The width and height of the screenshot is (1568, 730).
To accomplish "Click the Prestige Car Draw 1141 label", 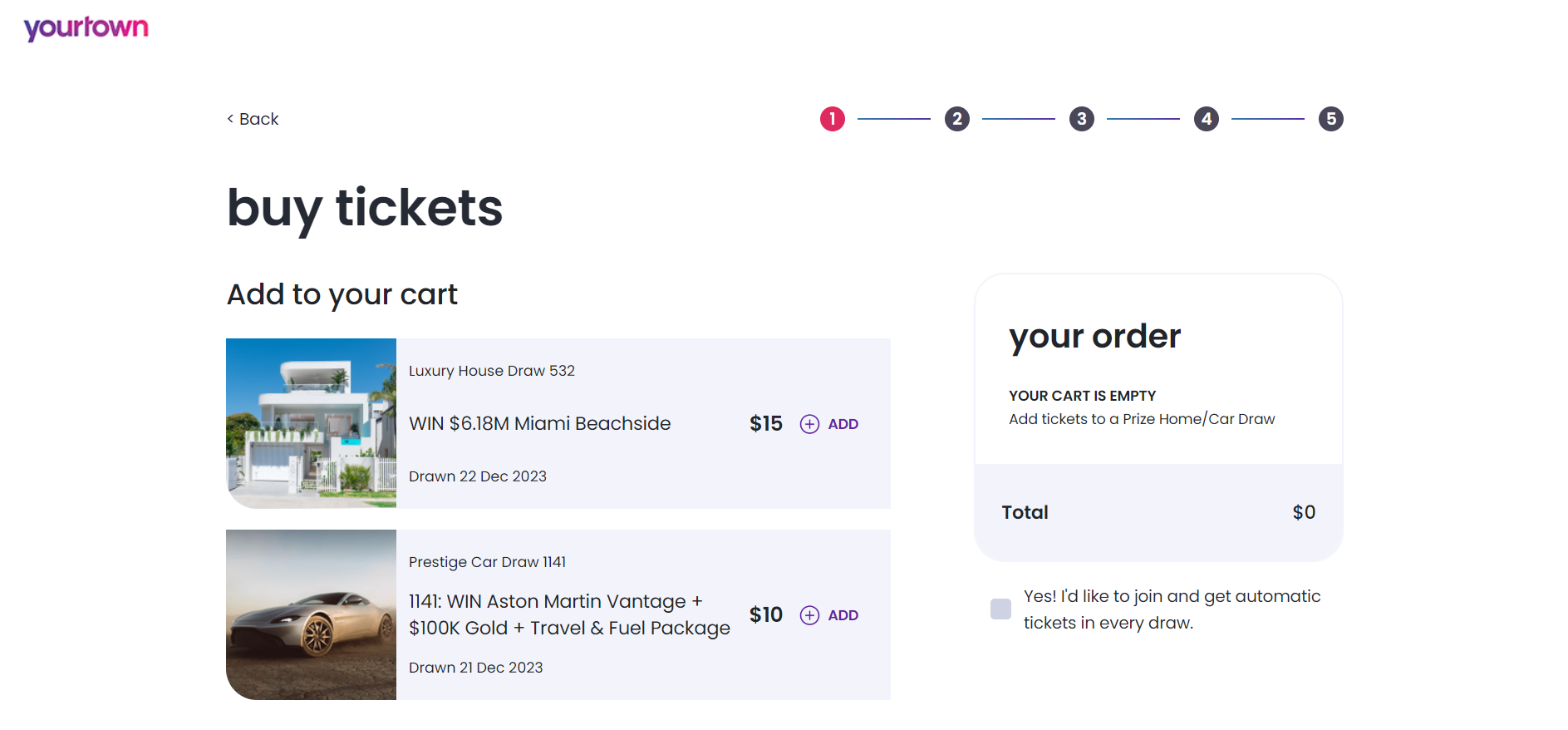I will [487, 562].
